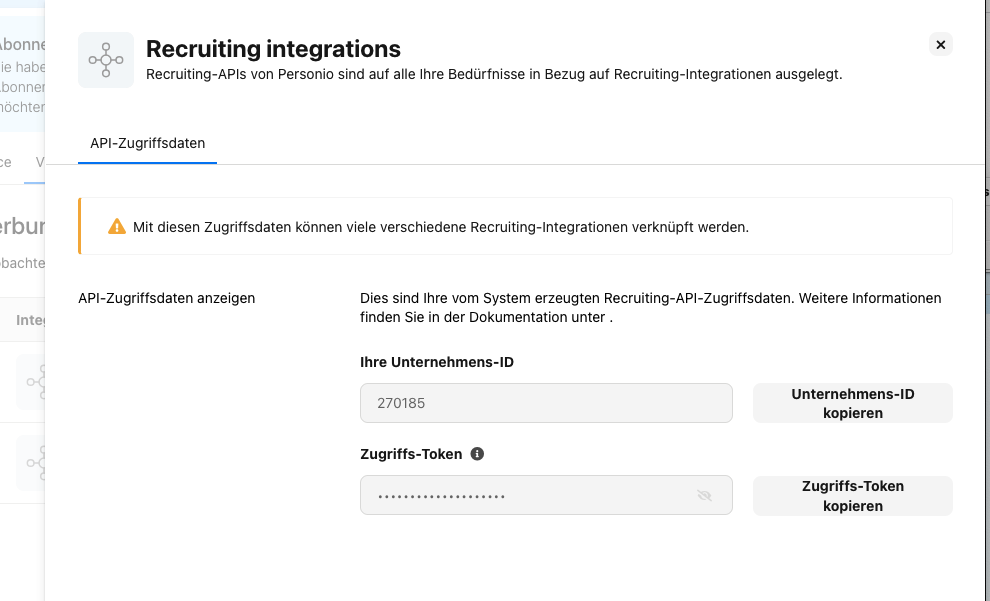The height and width of the screenshot is (601, 990).
Task: Click the warning banner about Zugriffsdaten
Action: click(515, 226)
